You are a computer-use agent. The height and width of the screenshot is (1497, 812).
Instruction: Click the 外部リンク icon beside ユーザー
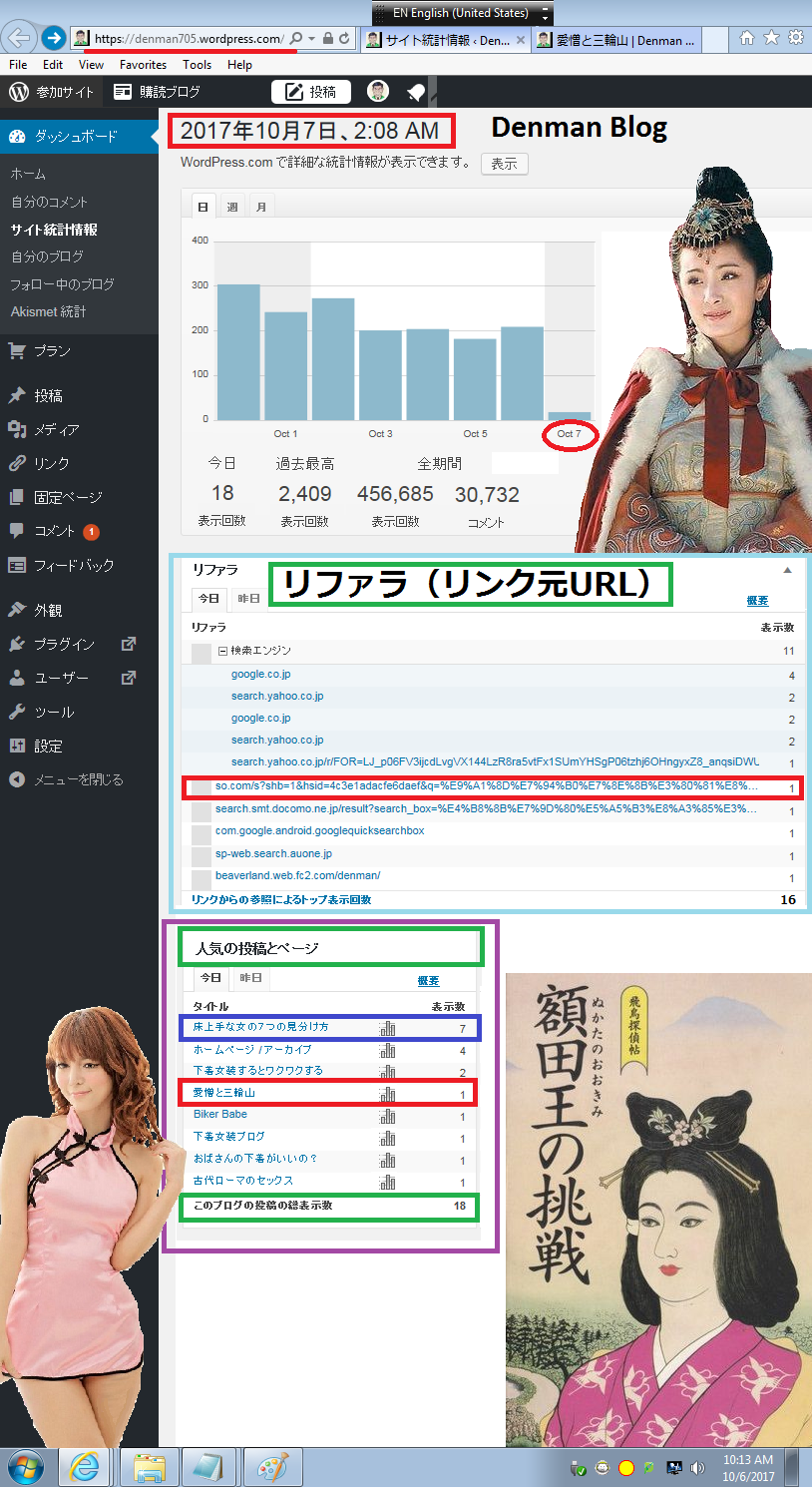[128, 678]
